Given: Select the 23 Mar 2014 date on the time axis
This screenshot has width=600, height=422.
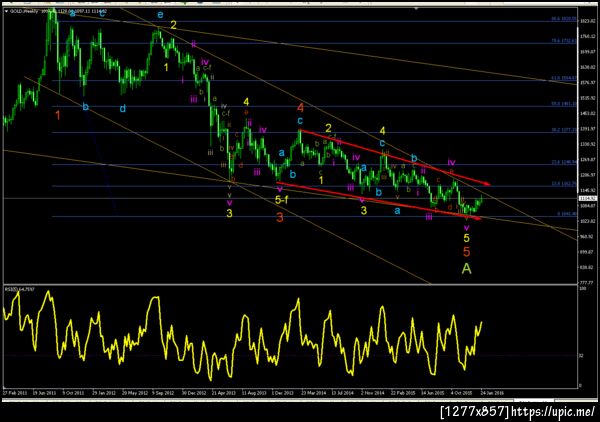Looking at the screenshot, I should [x=313, y=393].
